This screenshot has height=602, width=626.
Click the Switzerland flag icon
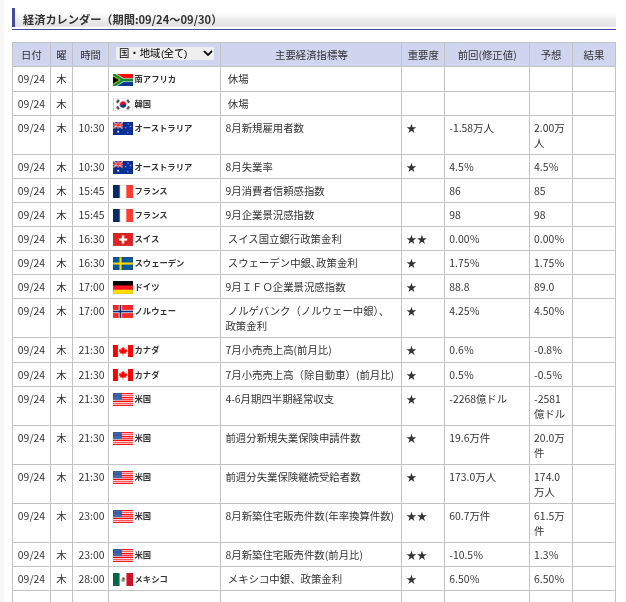[123, 240]
